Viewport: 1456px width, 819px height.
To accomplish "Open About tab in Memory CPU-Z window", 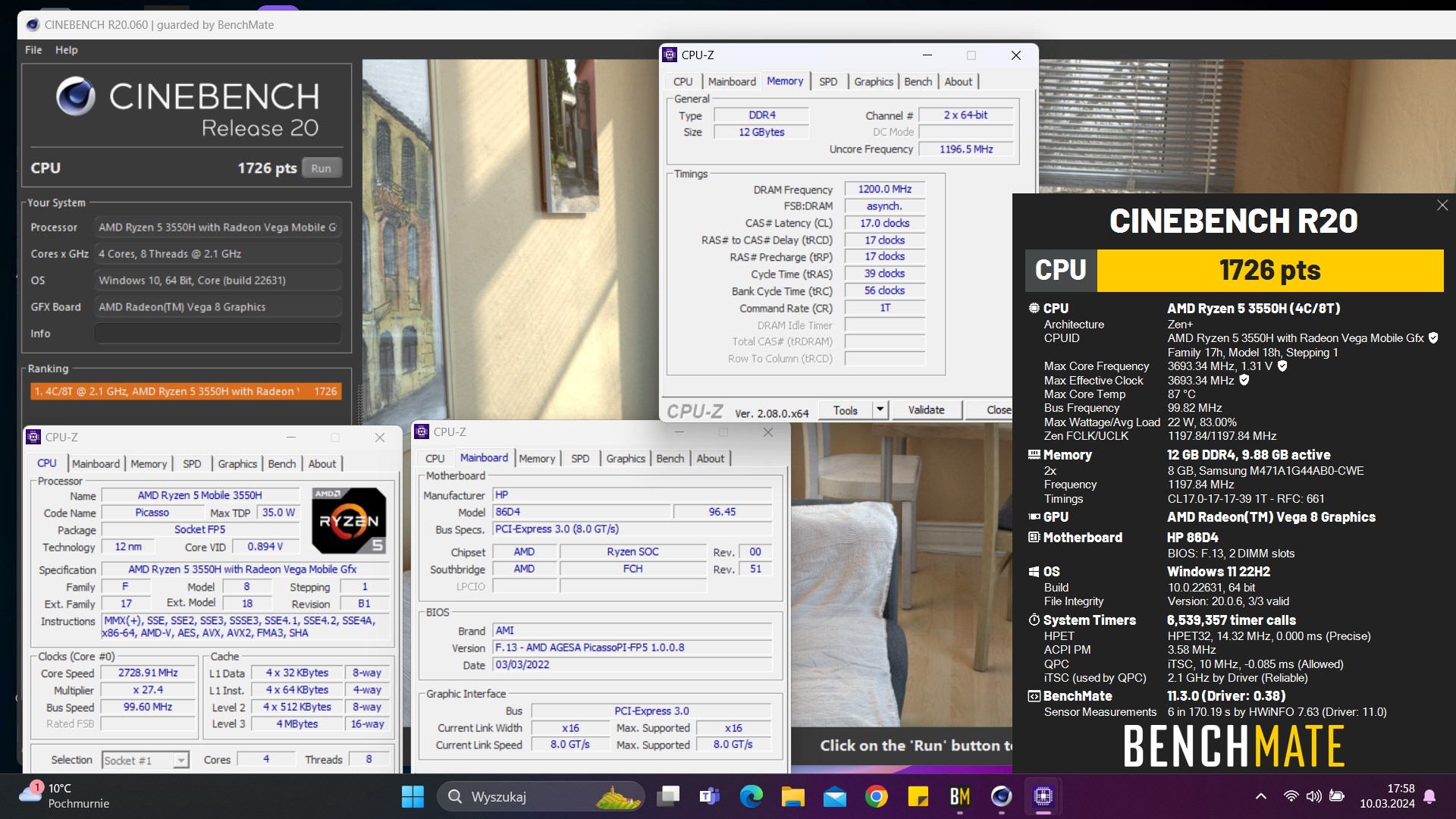I will [x=959, y=82].
